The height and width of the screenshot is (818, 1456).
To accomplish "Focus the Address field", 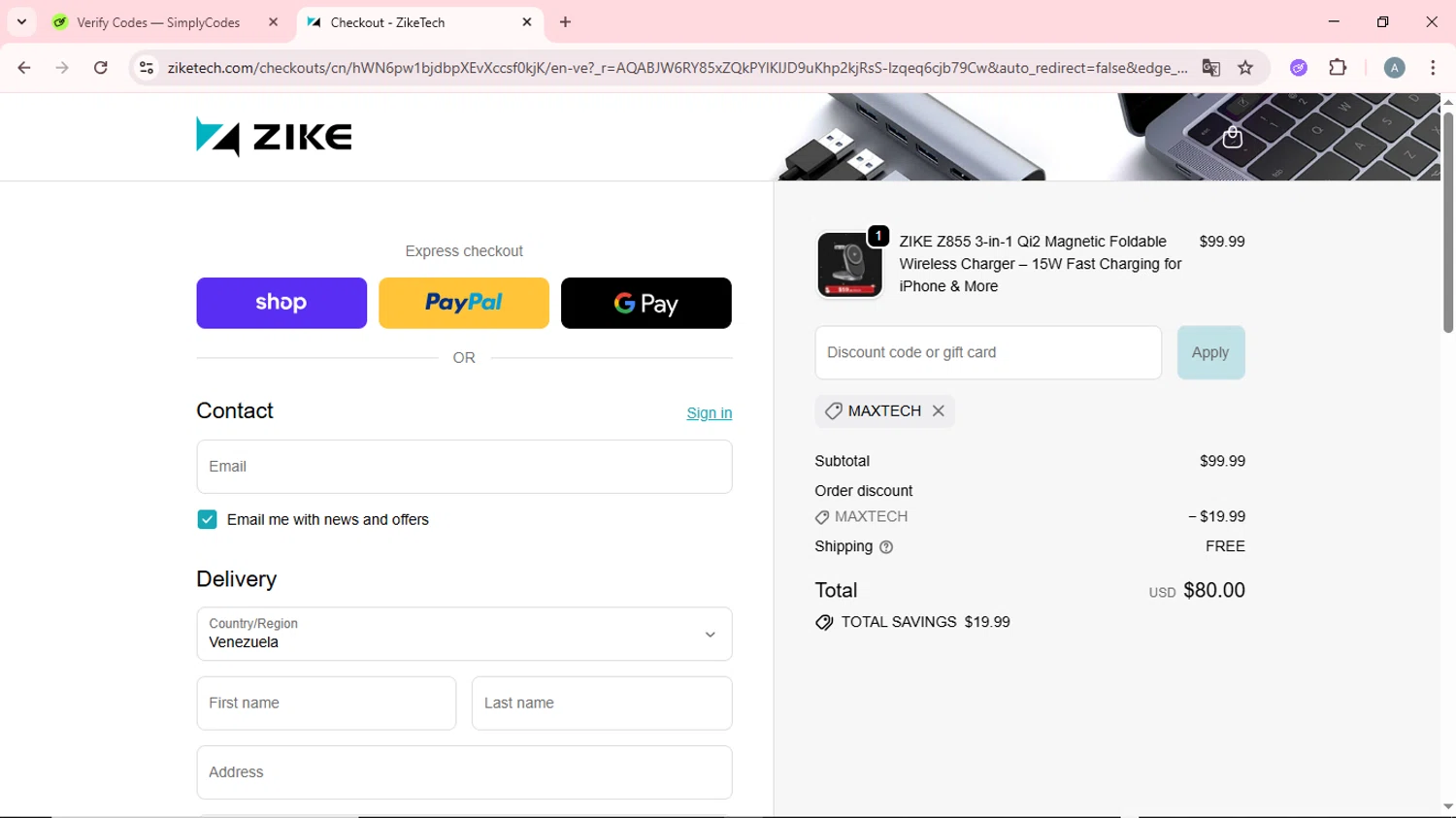I will click(x=464, y=772).
